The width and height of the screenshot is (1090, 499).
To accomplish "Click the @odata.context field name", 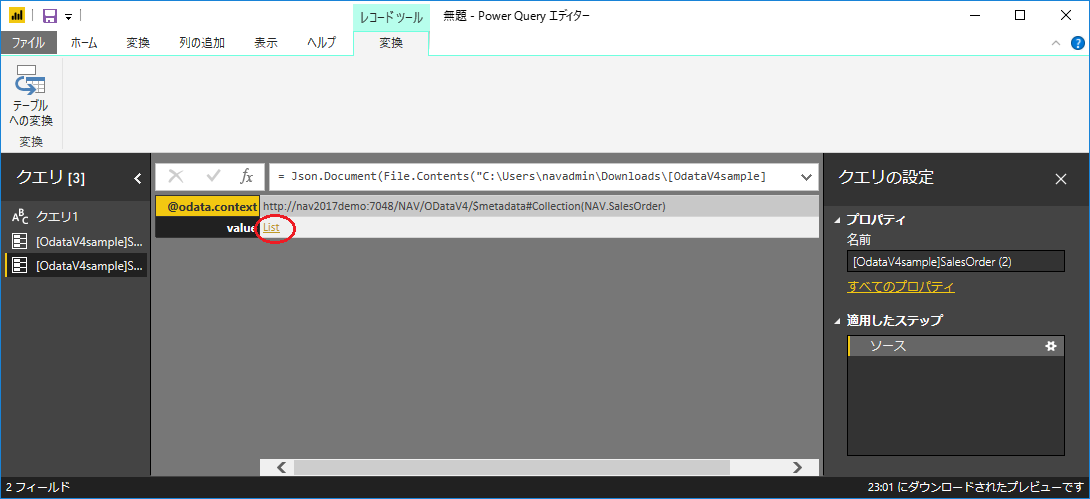I will [x=208, y=206].
